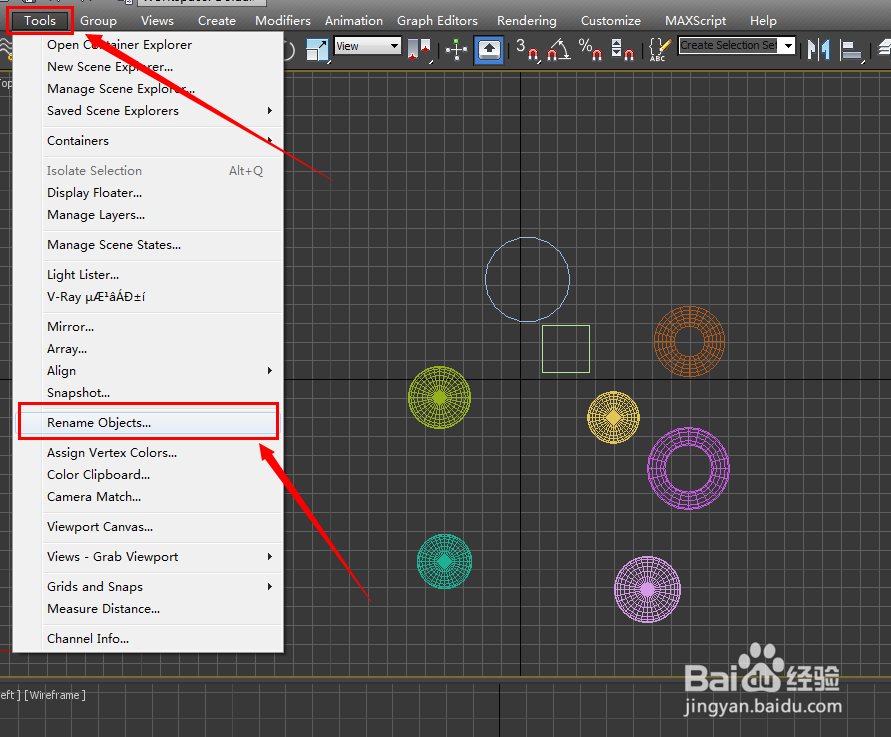The image size is (891, 737).
Task: Select the pink sphere object
Action: (x=647, y=590)
